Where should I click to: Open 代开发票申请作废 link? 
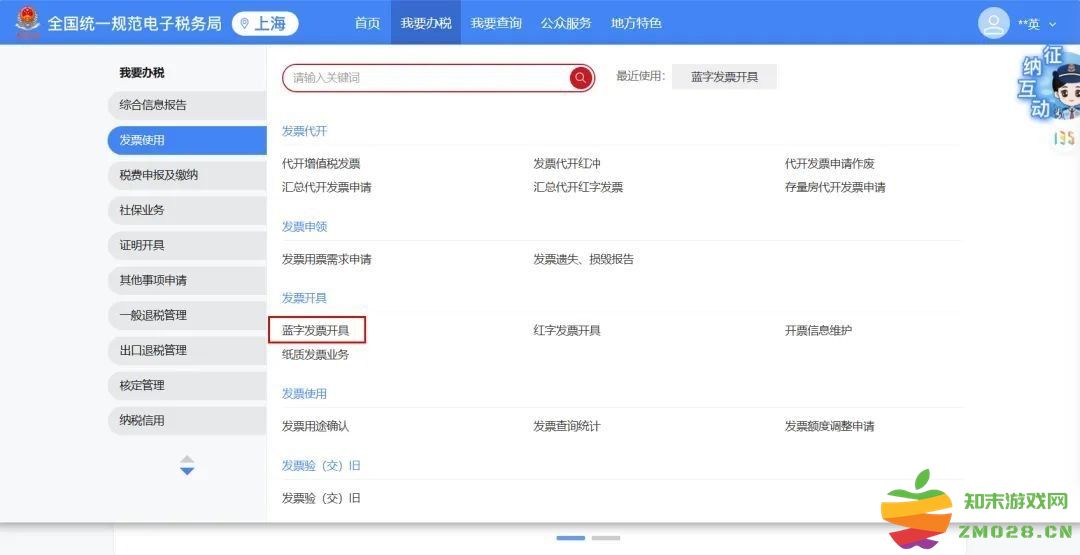click(x=829, y=164)
